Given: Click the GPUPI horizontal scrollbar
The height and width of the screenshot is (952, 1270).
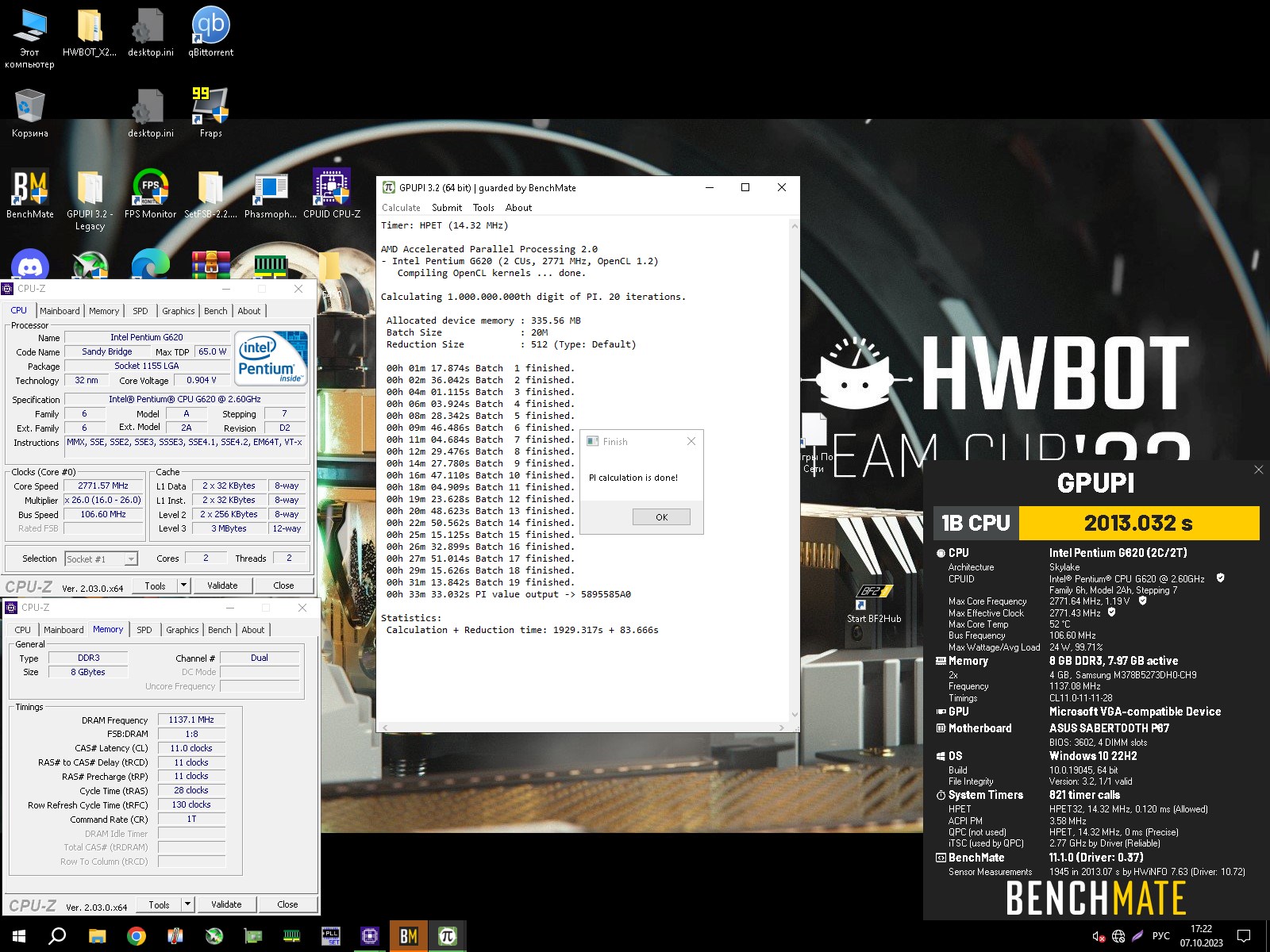Looking at the screenshot, I should (x=583, y=727).
